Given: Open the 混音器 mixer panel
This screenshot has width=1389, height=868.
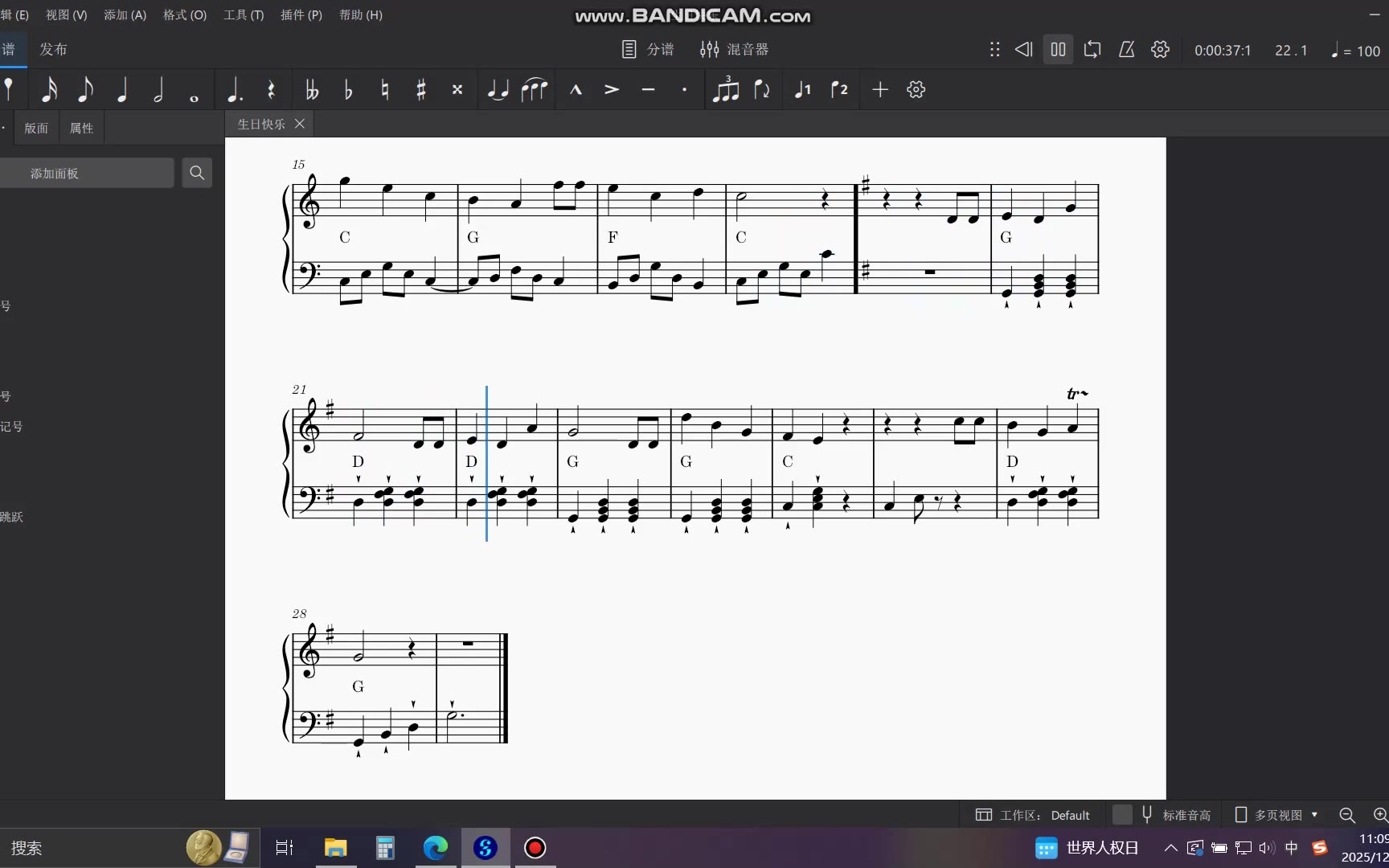Looking at the screenshot, I should tap(734, 50).
